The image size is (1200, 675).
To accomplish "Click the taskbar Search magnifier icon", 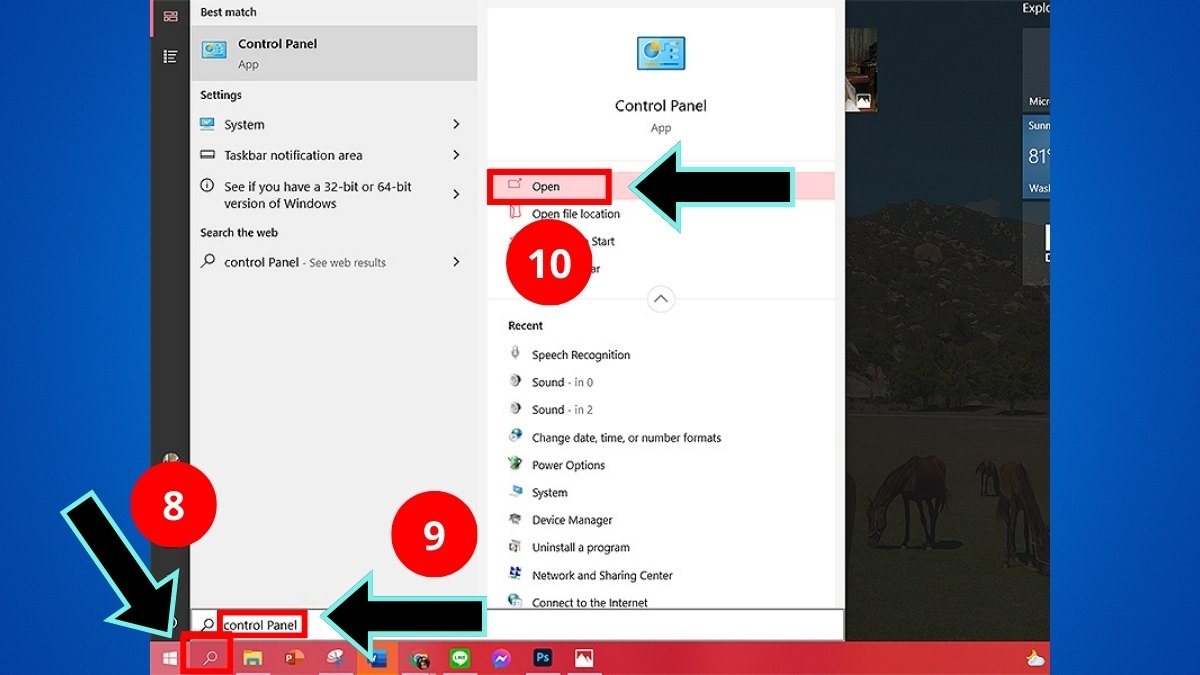I will coord(211,658).
